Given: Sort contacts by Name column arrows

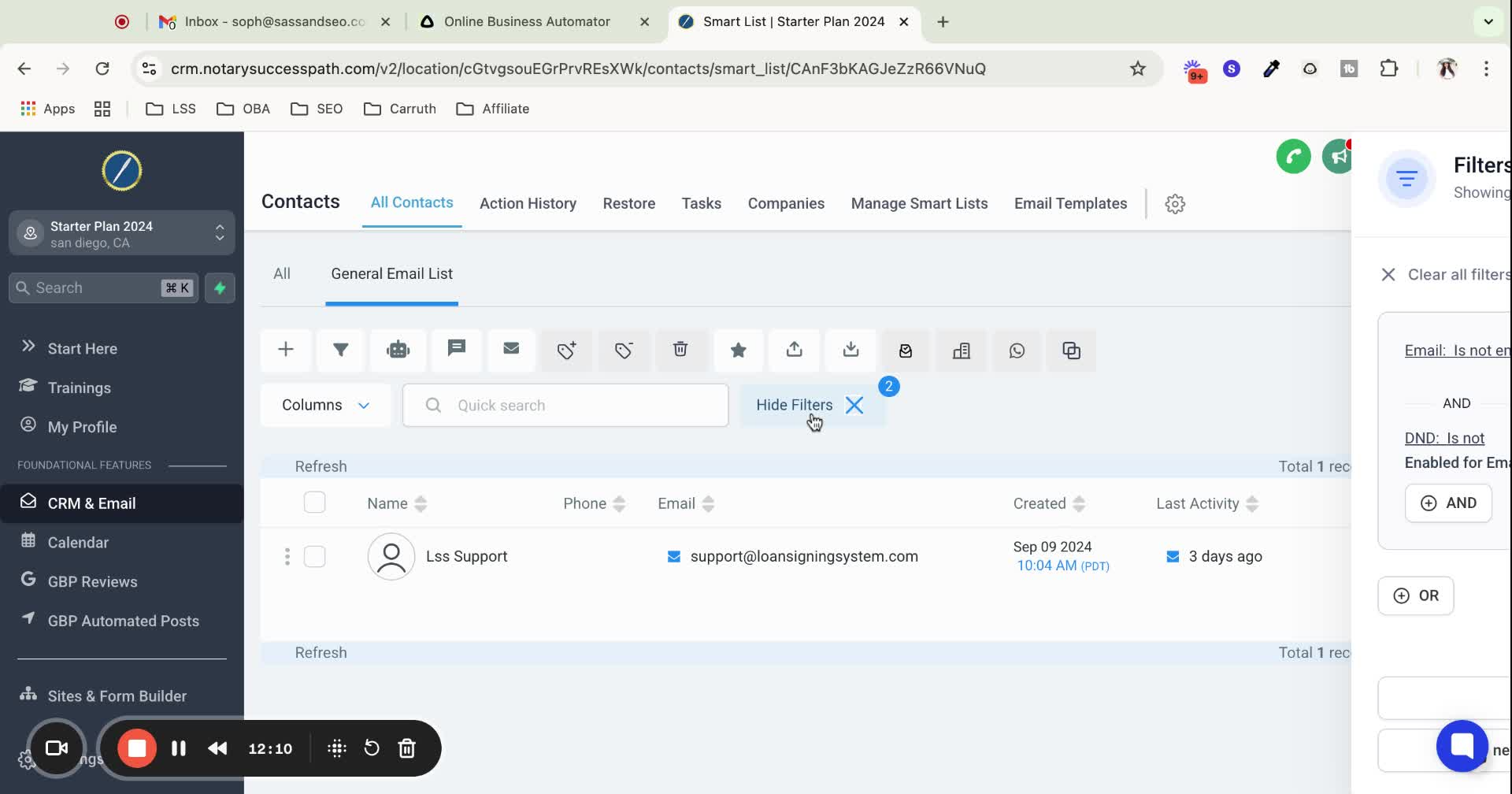Looking at the screenshot, I should tap(421, 504).
